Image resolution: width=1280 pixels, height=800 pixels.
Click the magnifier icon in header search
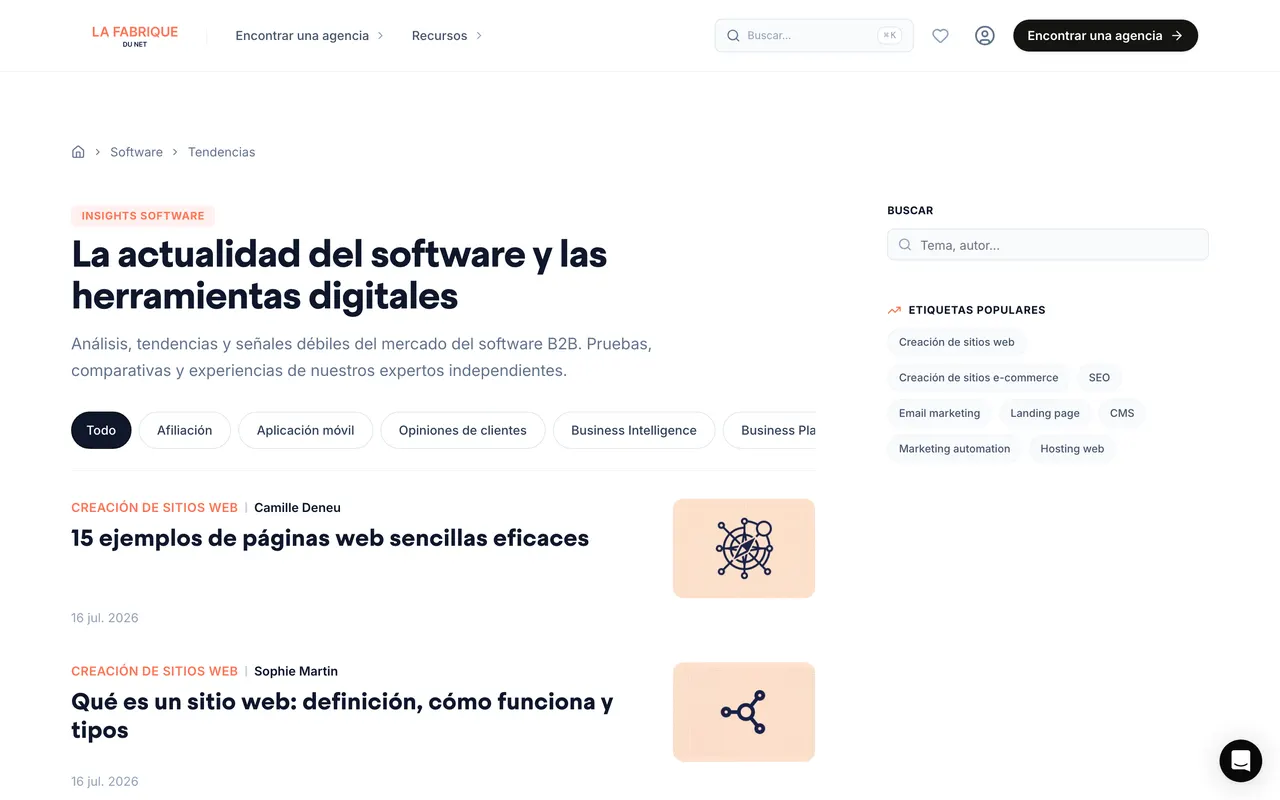click(x=733, y=36)
